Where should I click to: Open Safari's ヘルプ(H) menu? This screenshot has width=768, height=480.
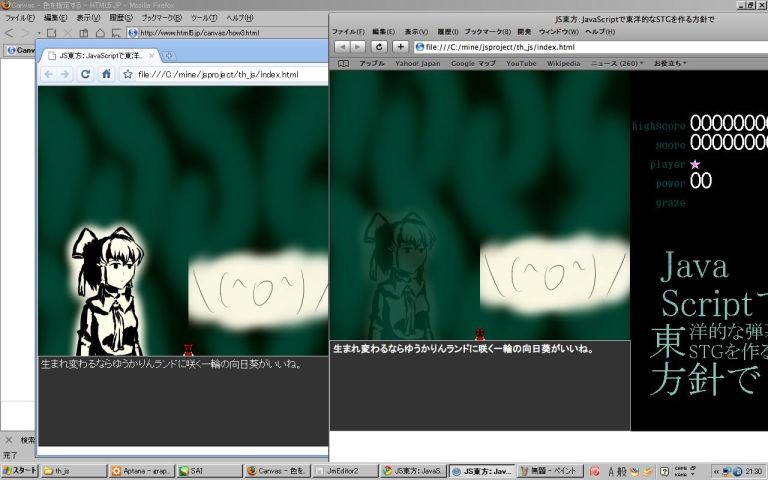tap(600, 31)
